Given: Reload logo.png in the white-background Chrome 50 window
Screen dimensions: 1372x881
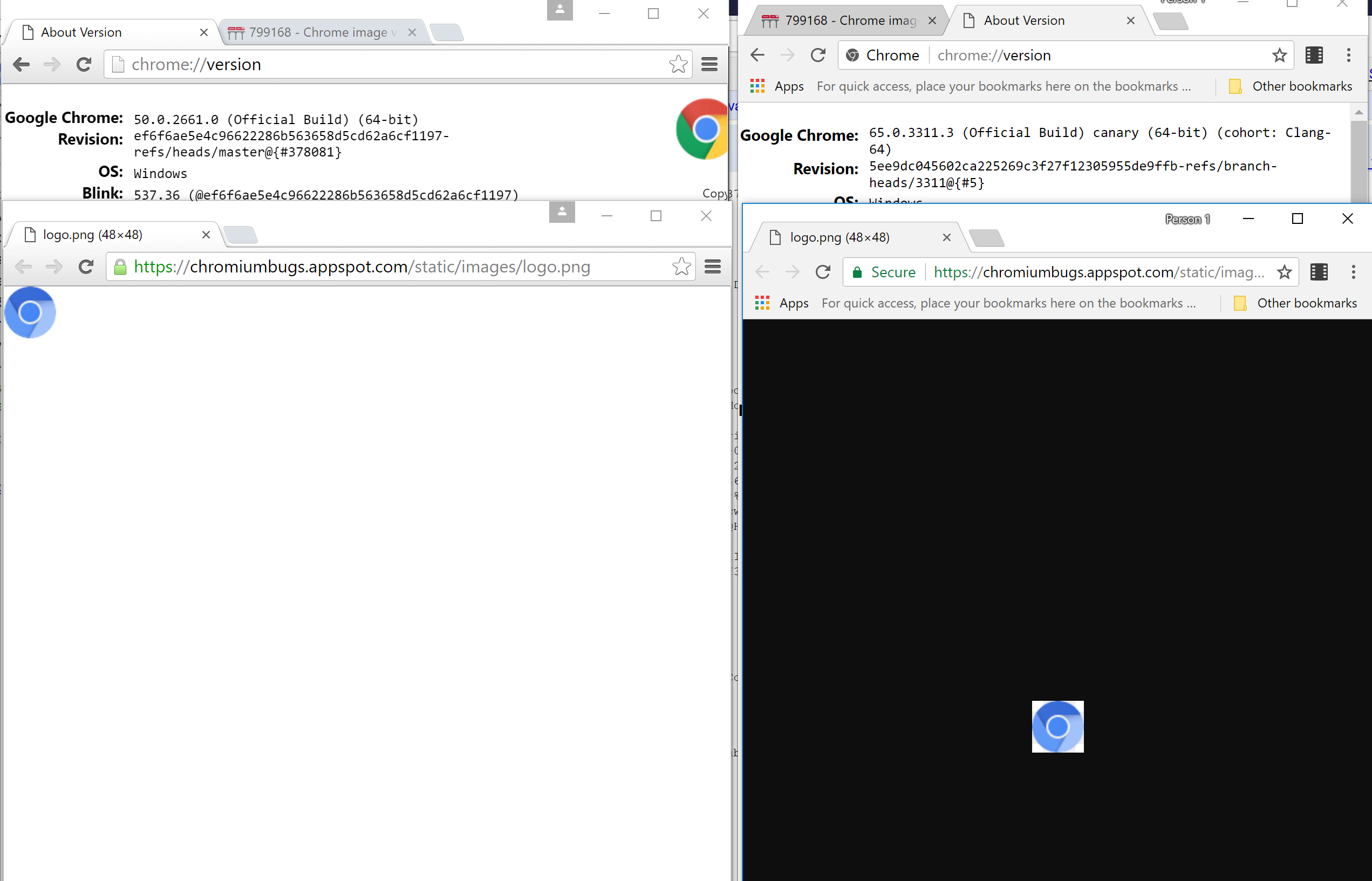Looking at the screenshot, I should 86,267.
